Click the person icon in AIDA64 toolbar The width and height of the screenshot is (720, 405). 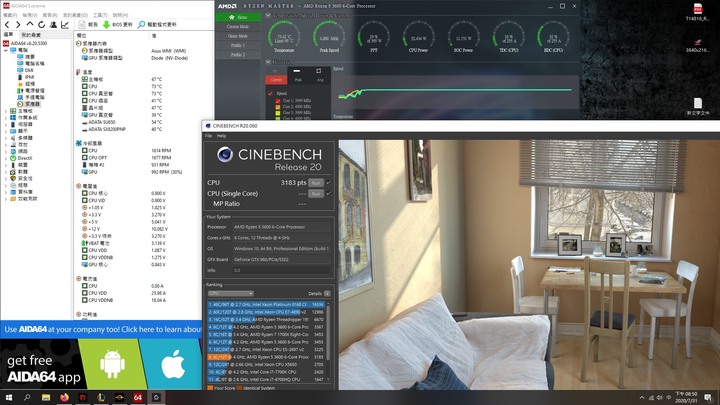53,24
